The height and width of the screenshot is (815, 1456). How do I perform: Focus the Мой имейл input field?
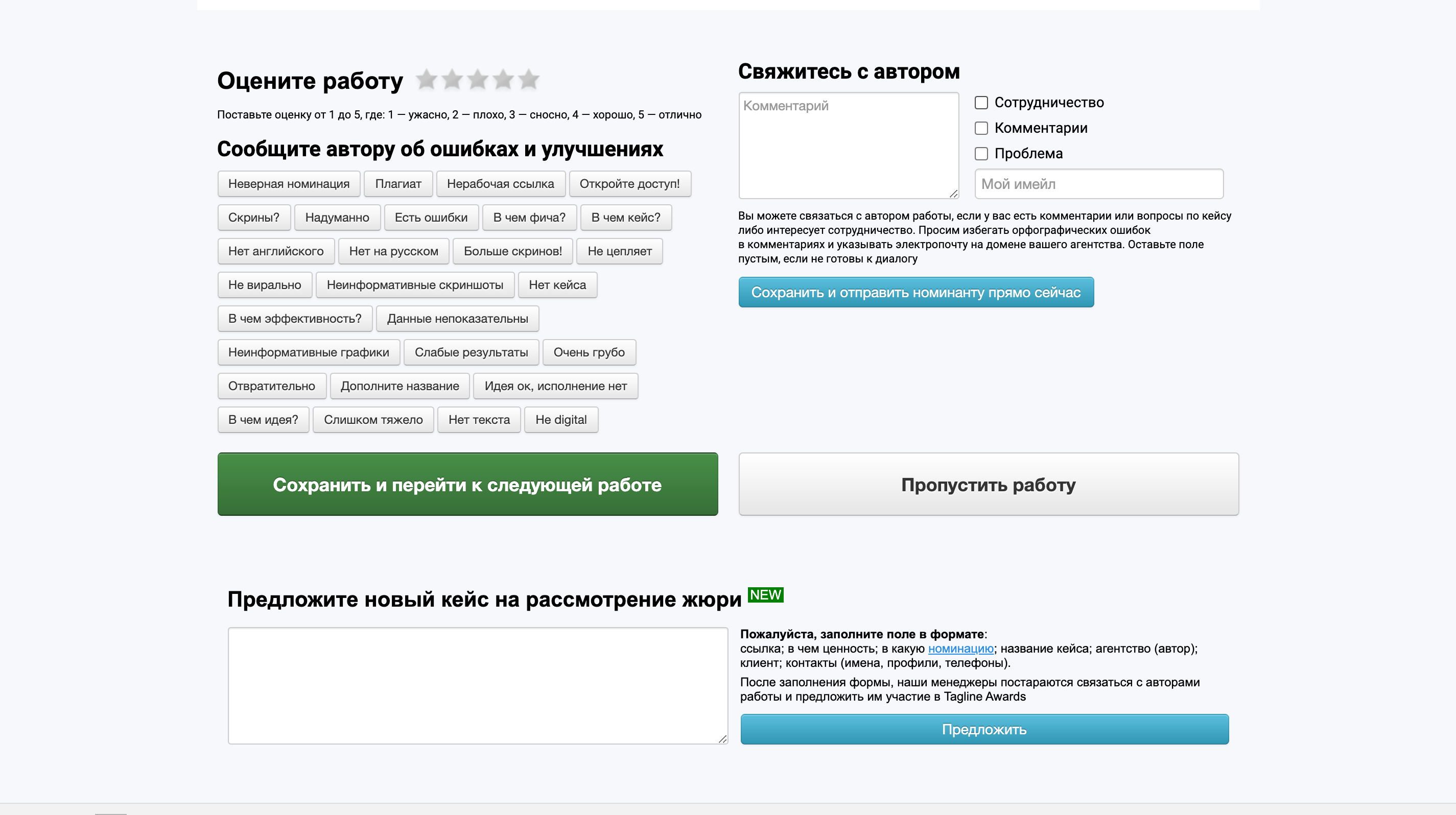click(1099, 184)
